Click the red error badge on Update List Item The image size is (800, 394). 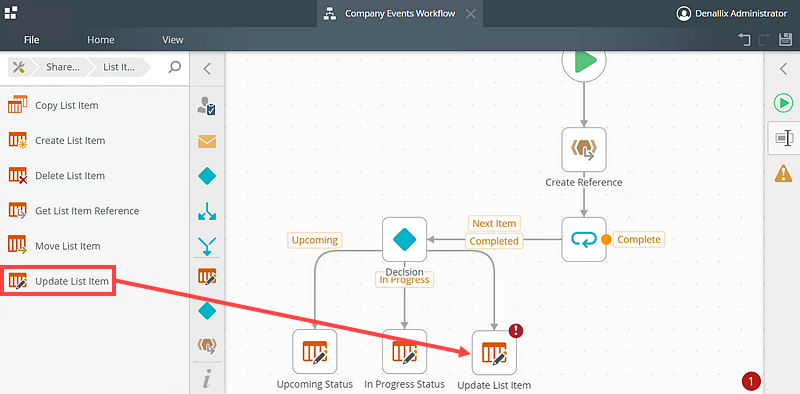(516, 330)
